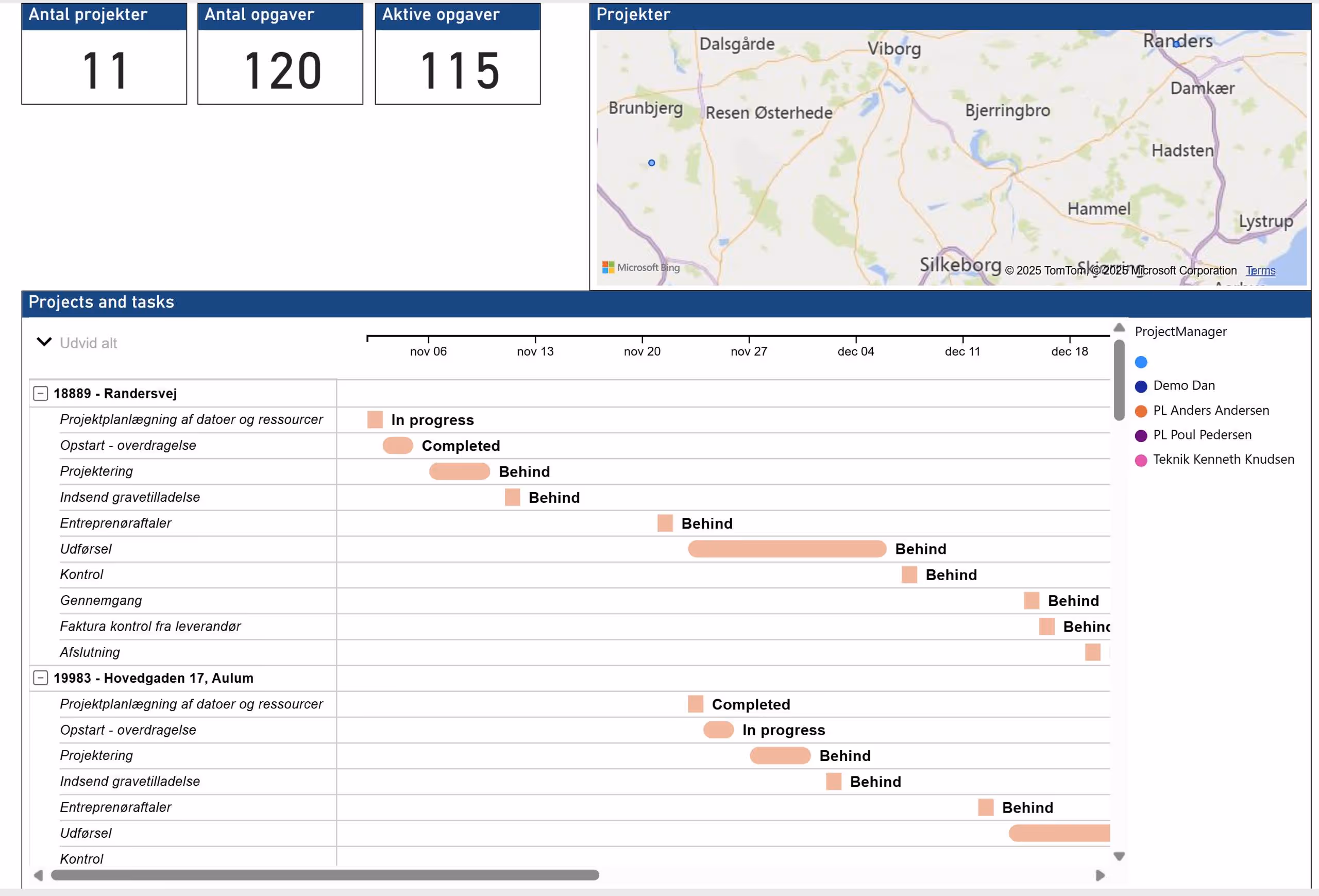Click the left horizontal scroll arrow
Viewport: 1319px width, 896px height.
(38, 875)
